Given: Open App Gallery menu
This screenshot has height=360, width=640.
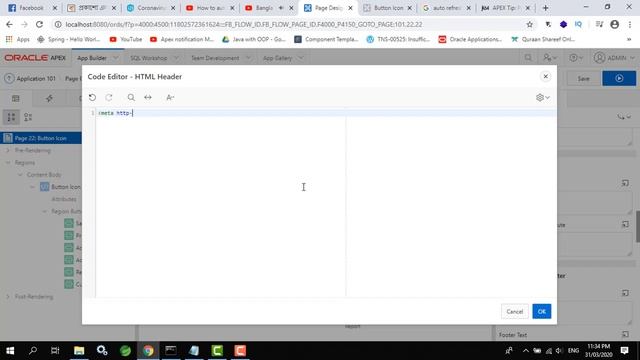Looking at the screenshot, I should point(278,58).
